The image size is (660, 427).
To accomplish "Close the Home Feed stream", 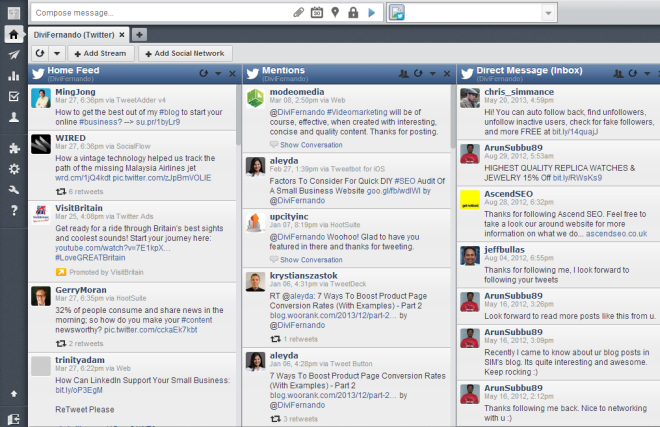I will pyautogui.click(x=232, y=74).
